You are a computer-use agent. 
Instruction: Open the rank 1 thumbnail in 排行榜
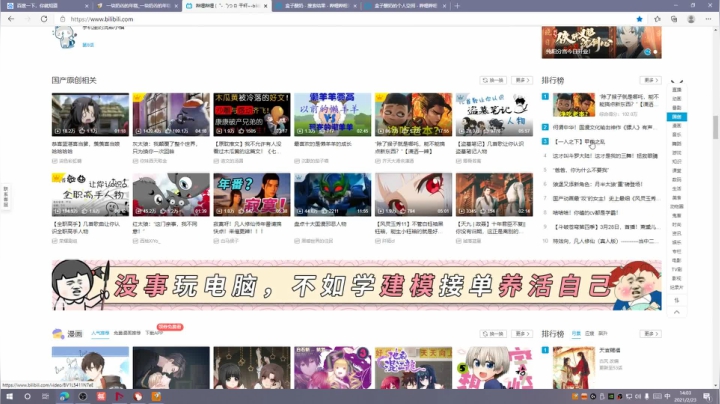[x=574, y=105]
